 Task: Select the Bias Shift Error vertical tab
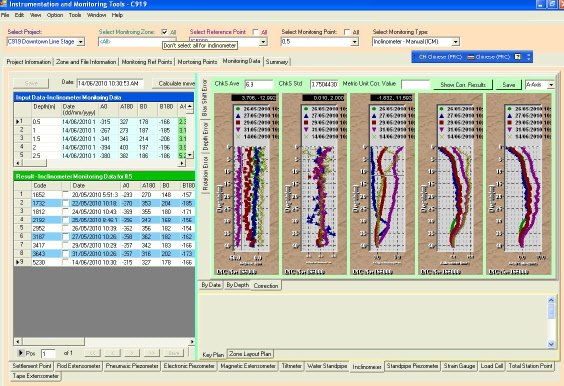coord(205,98)
